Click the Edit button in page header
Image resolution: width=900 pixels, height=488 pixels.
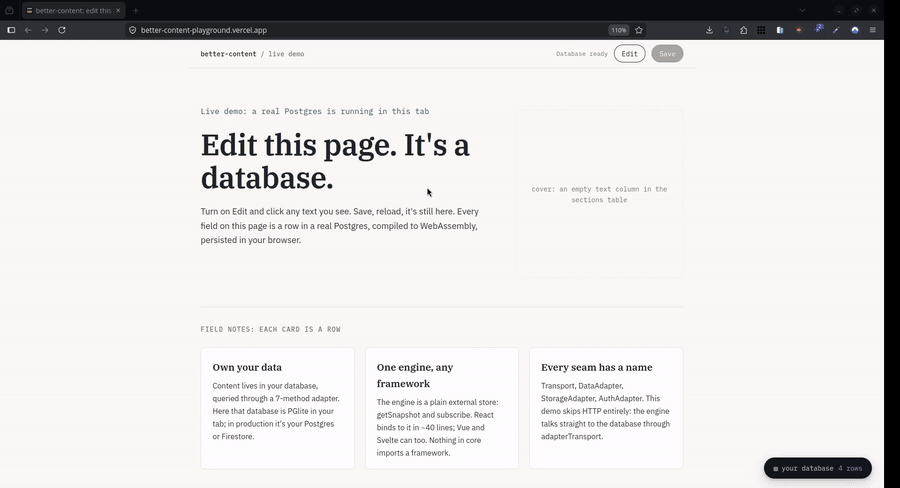point(629,54)
